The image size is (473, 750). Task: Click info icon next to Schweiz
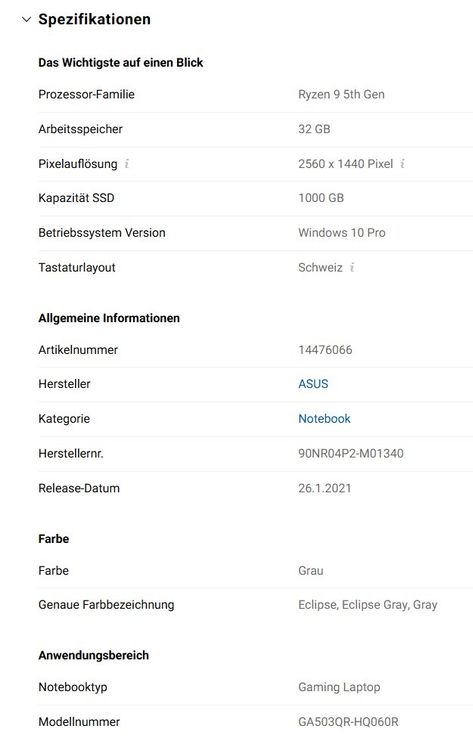coord(352,267)
